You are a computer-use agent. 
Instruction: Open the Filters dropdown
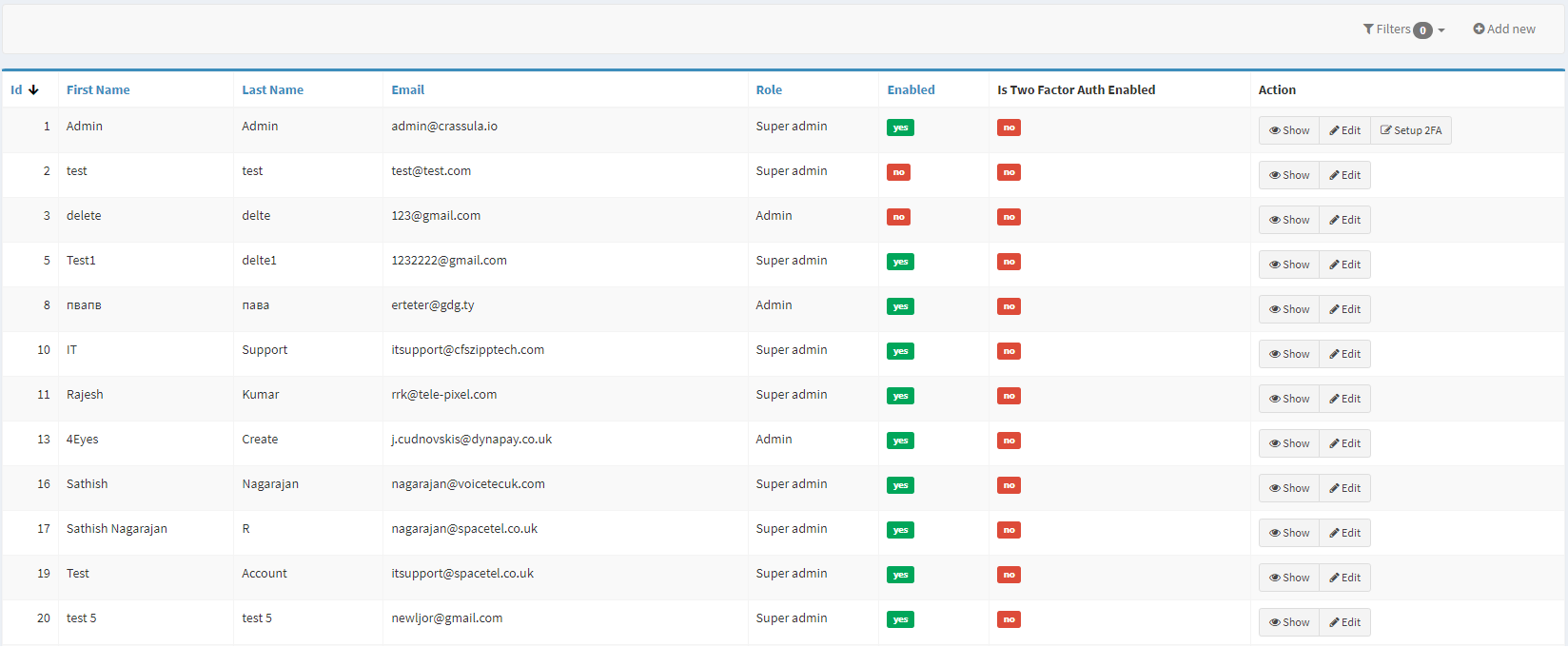click(1403, 29)
